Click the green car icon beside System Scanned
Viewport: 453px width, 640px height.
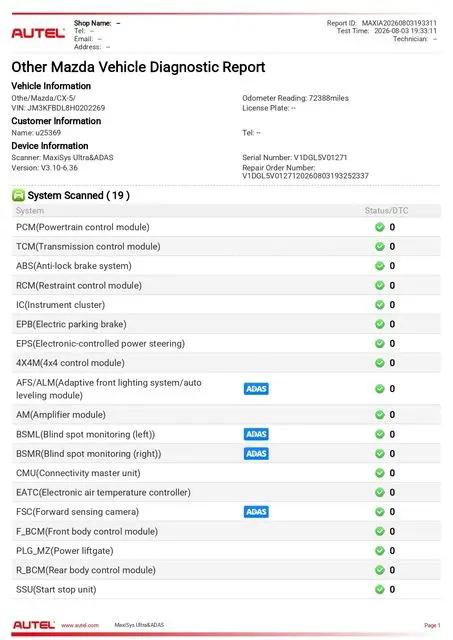pyautogui.click(x=18, y=196)
